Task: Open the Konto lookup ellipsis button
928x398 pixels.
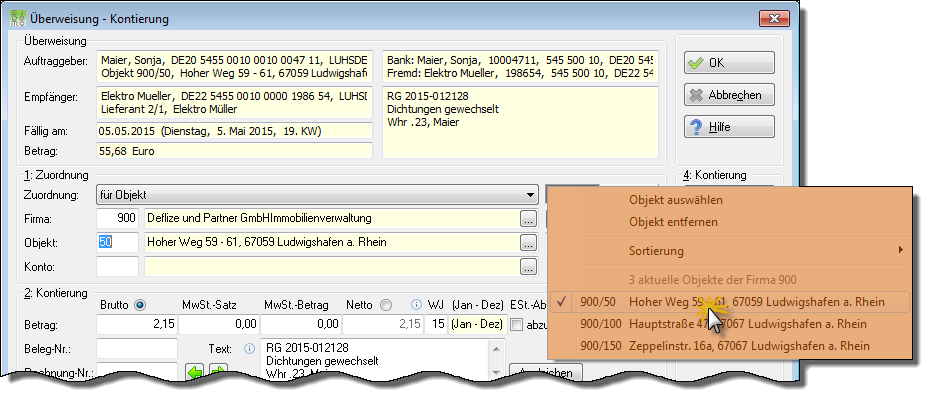Action: pos(529,267)
